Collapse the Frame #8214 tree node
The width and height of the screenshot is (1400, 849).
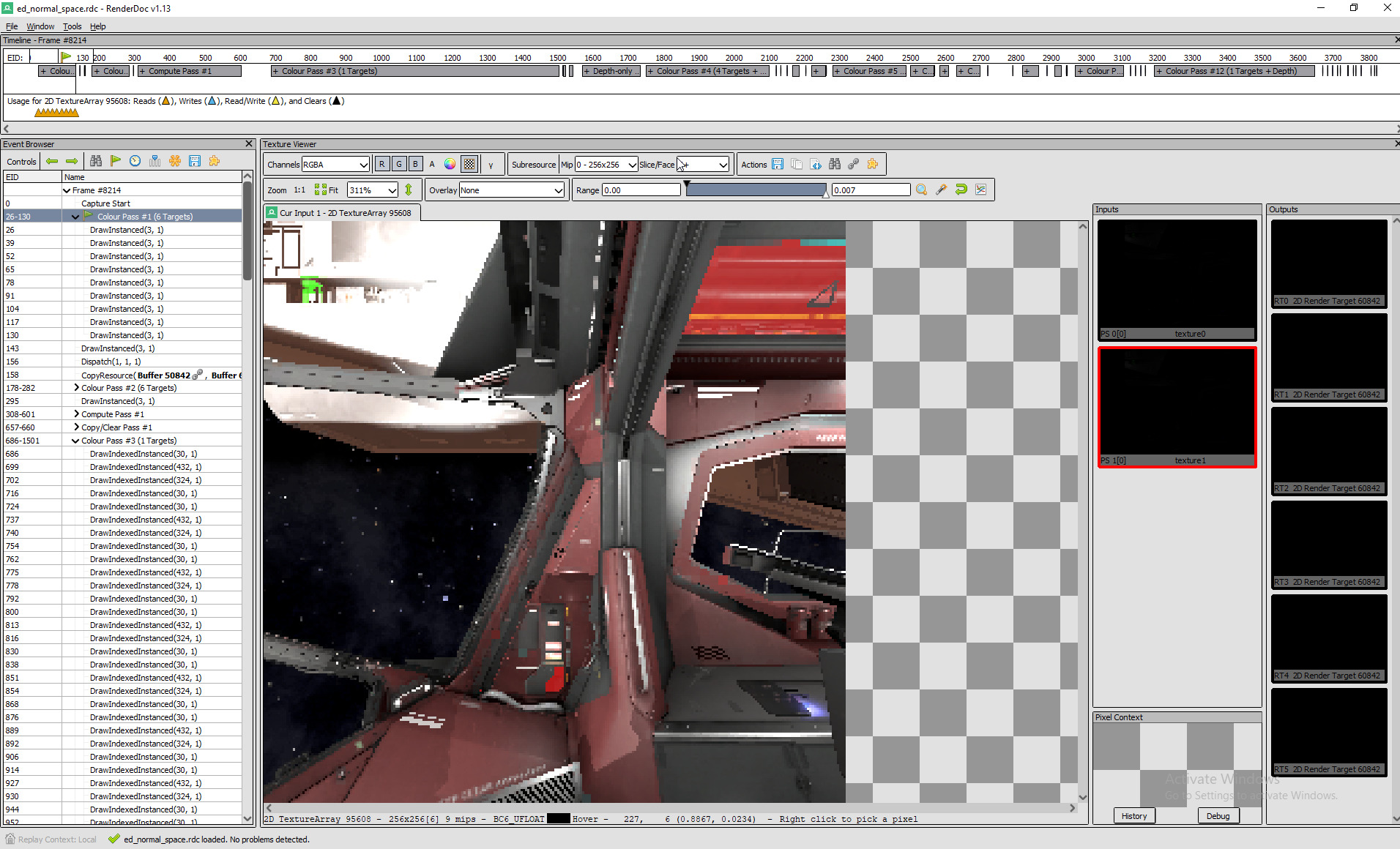tap(67, 190)
